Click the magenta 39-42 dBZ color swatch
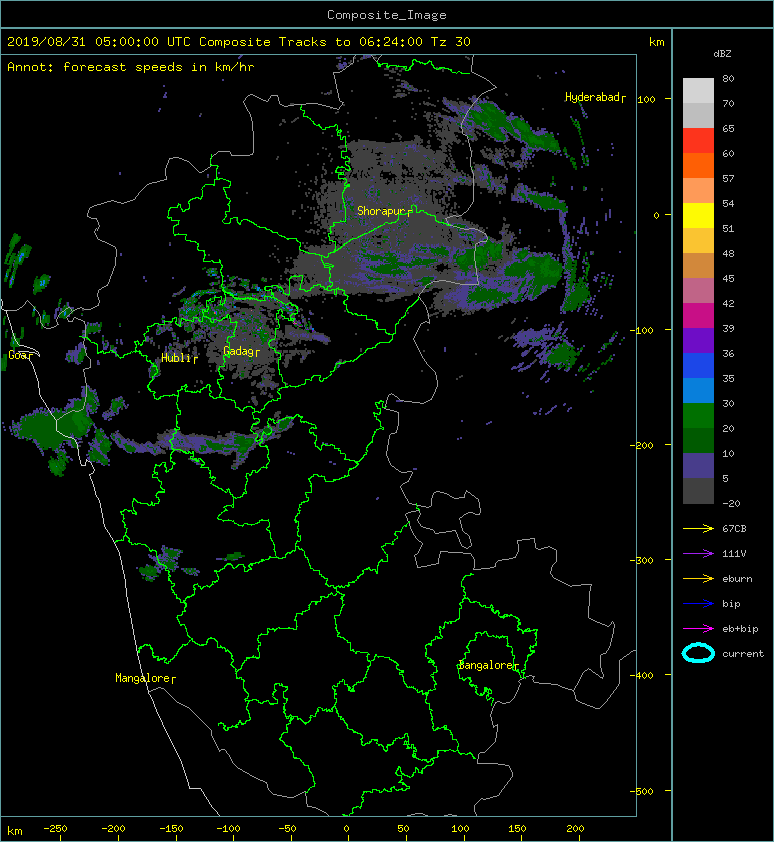Screen dimensions: 774x842 click(x=698, y=316)
